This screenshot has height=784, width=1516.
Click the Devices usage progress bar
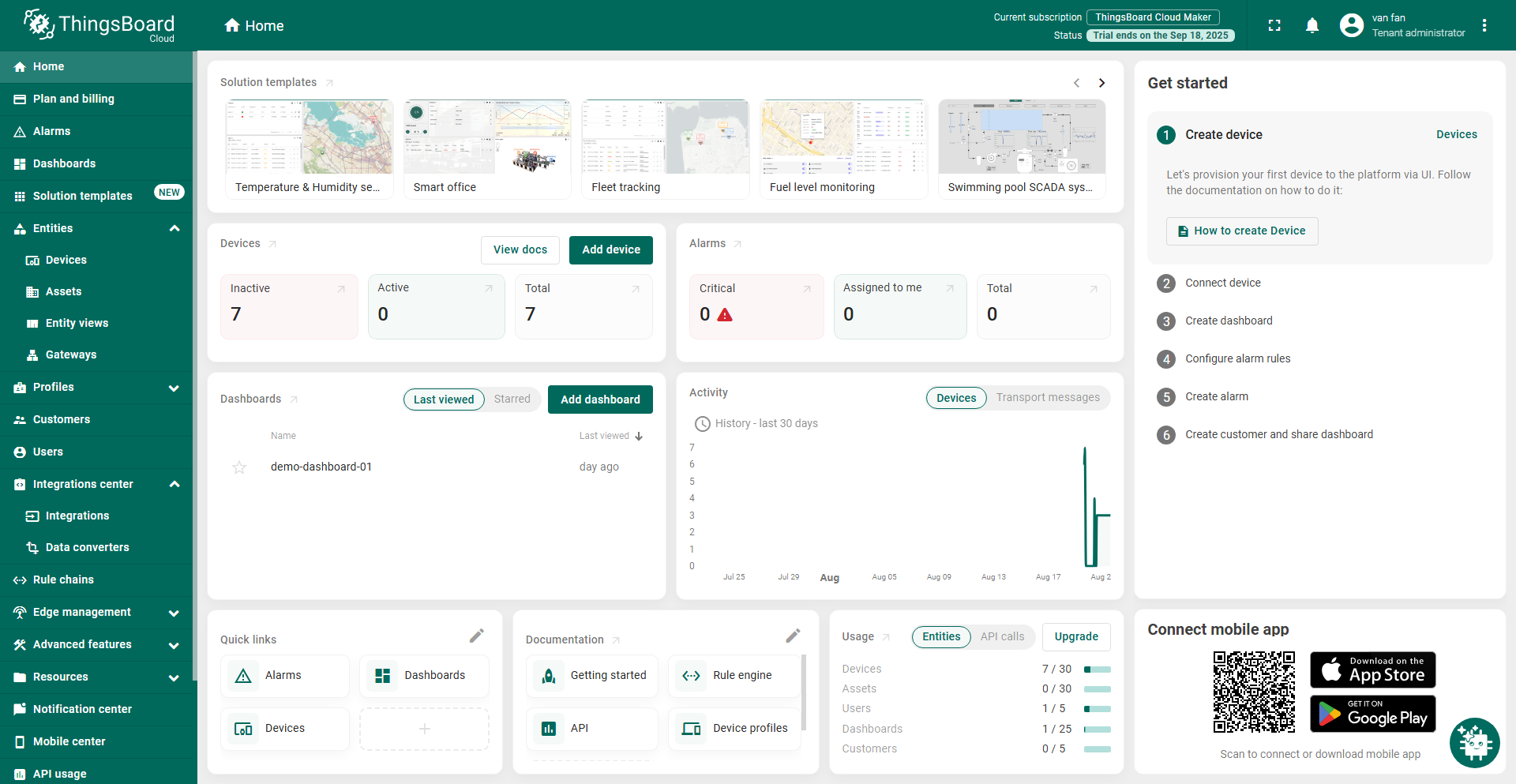pos(1098,670)
